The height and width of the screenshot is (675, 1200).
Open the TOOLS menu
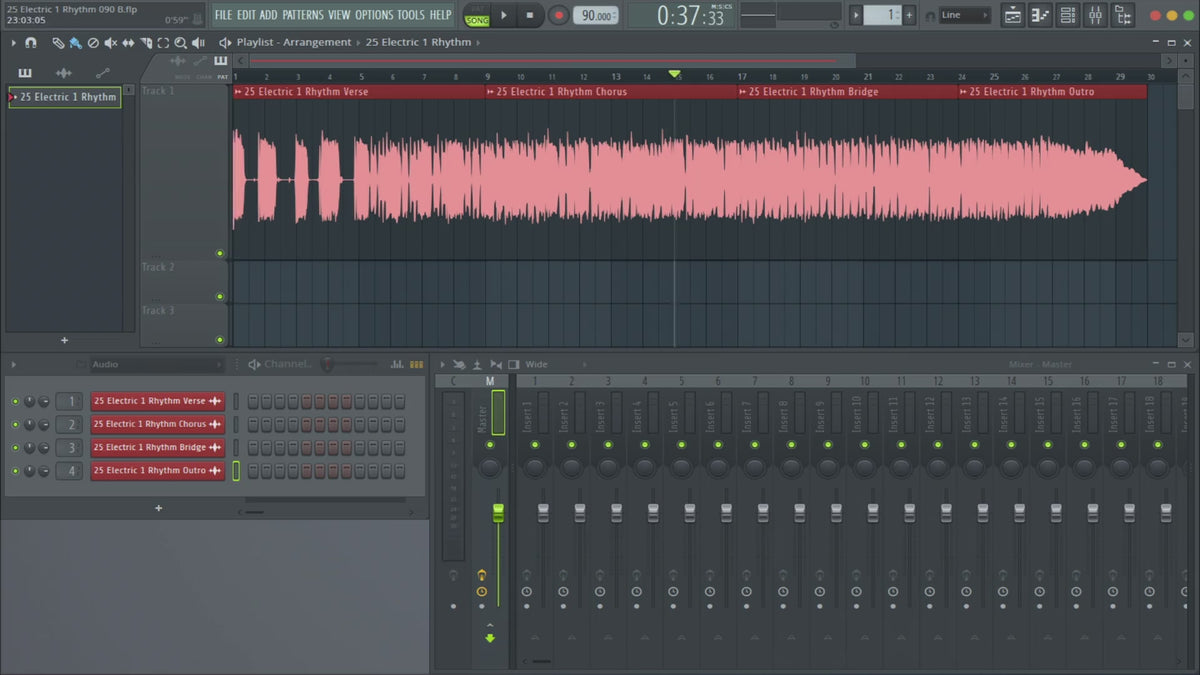(411, 15)
